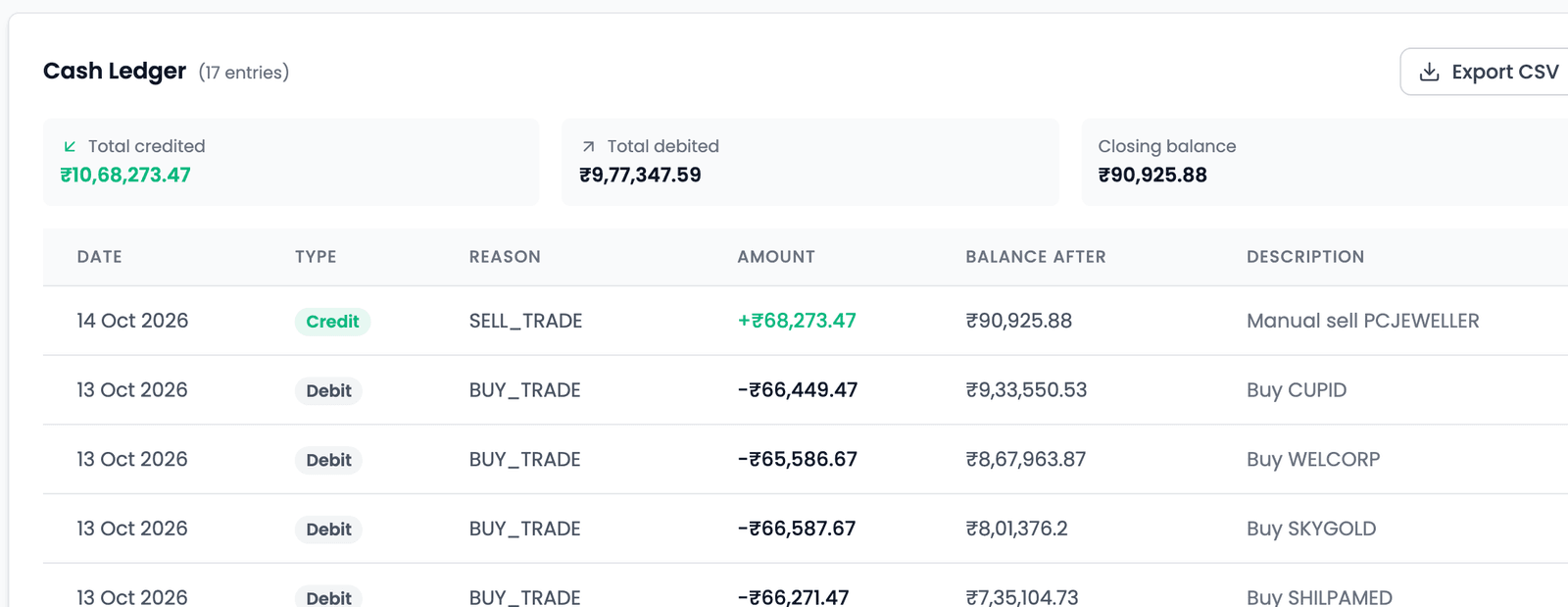Click the Total credited label

tap(147, 146)
